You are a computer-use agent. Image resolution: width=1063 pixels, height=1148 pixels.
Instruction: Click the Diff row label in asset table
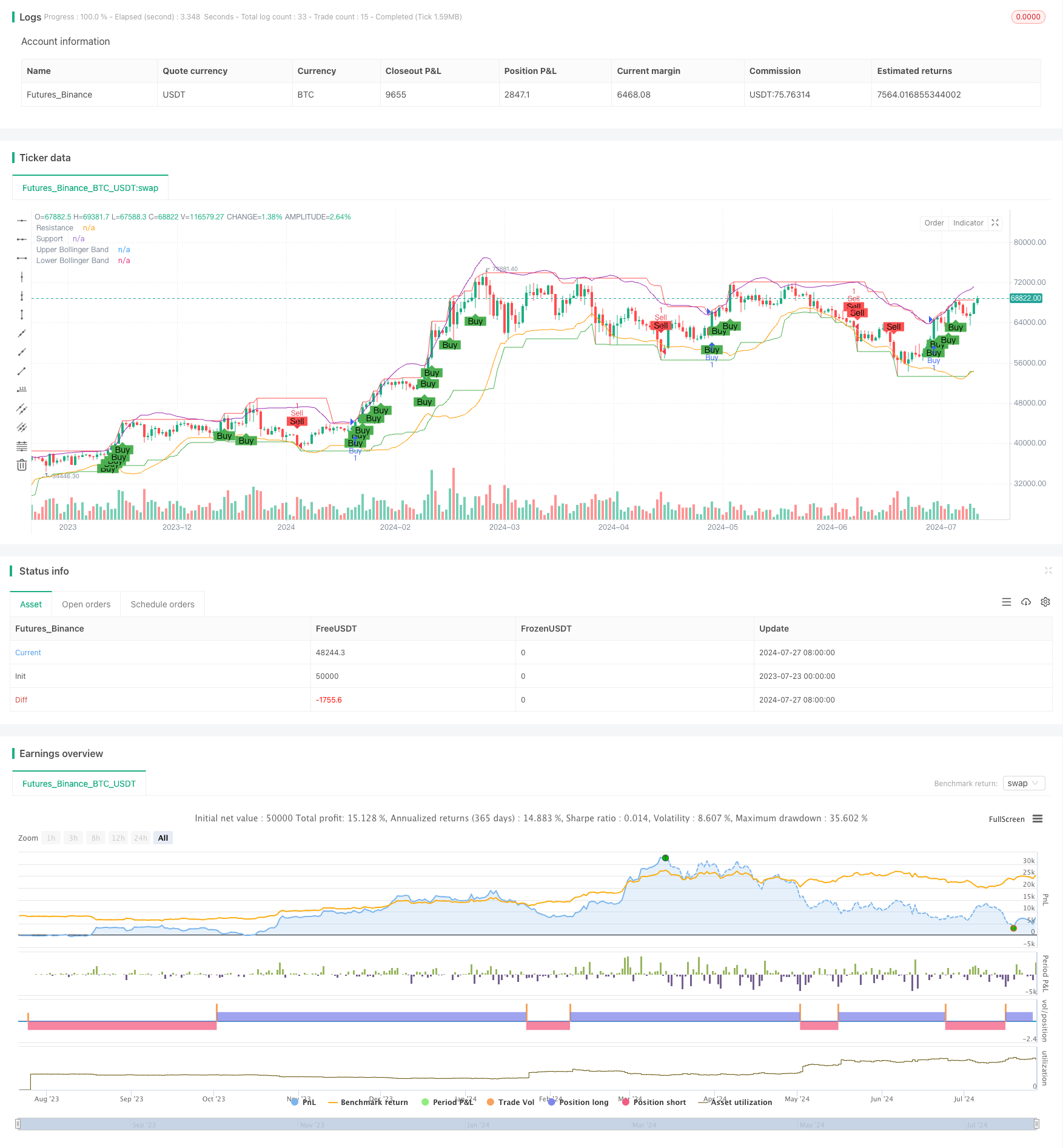click(x=21, y=700)
